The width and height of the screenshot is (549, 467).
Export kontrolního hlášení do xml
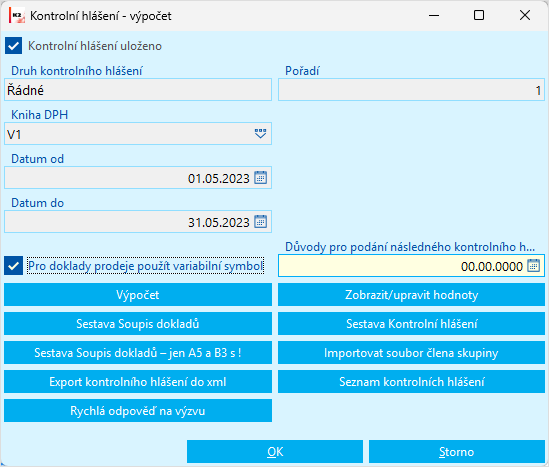tap(138, 382)
